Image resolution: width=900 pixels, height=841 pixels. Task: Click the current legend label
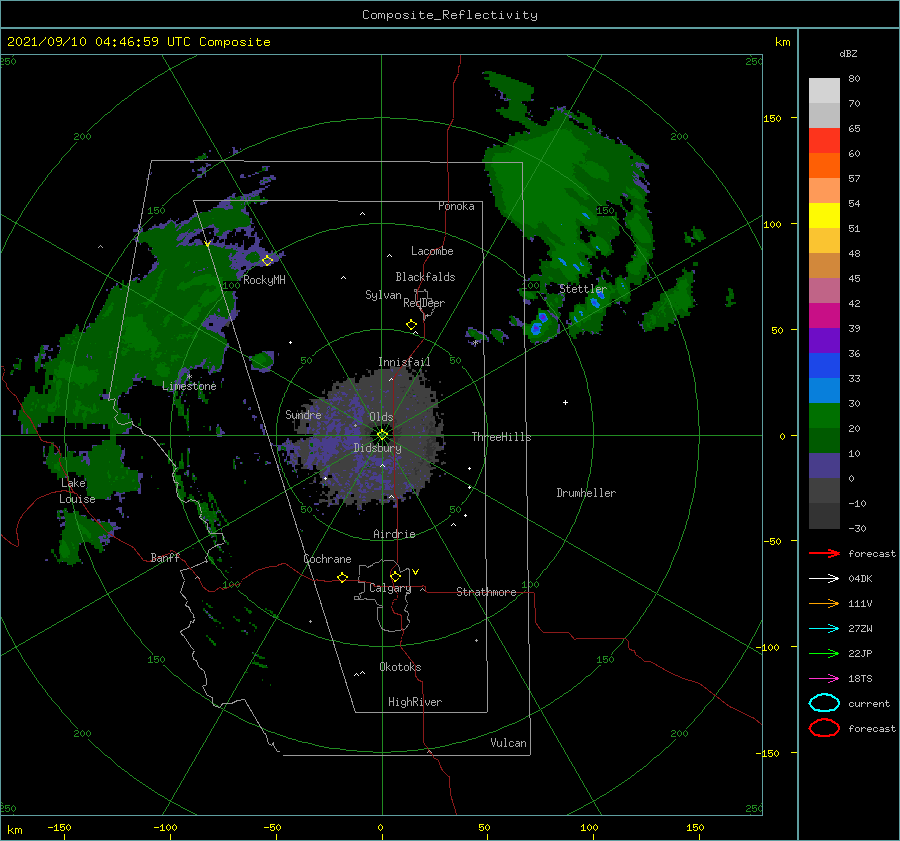tap(869, 704)
